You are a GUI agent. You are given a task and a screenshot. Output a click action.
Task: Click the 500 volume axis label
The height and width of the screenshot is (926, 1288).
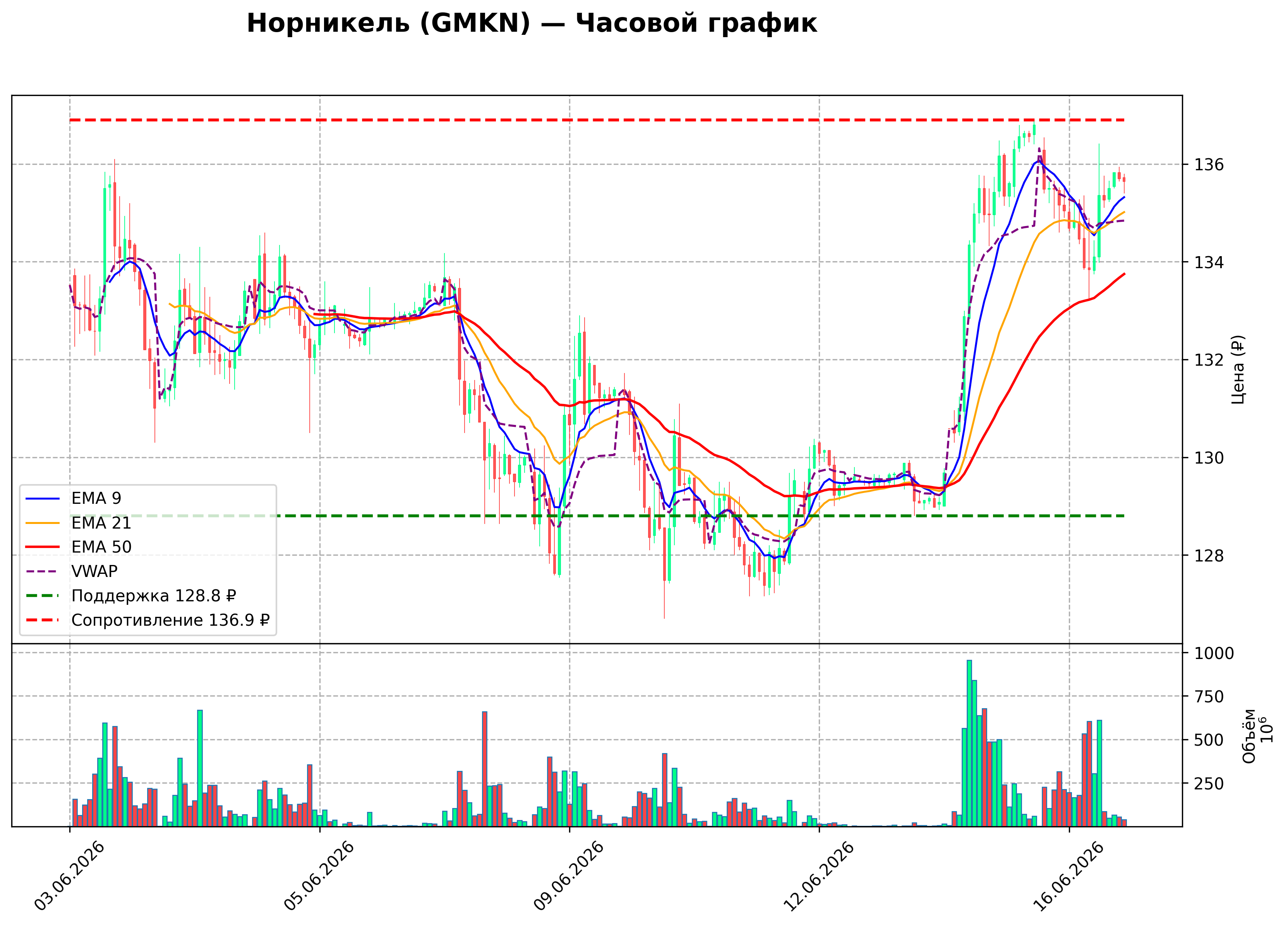coord(1209,740)
